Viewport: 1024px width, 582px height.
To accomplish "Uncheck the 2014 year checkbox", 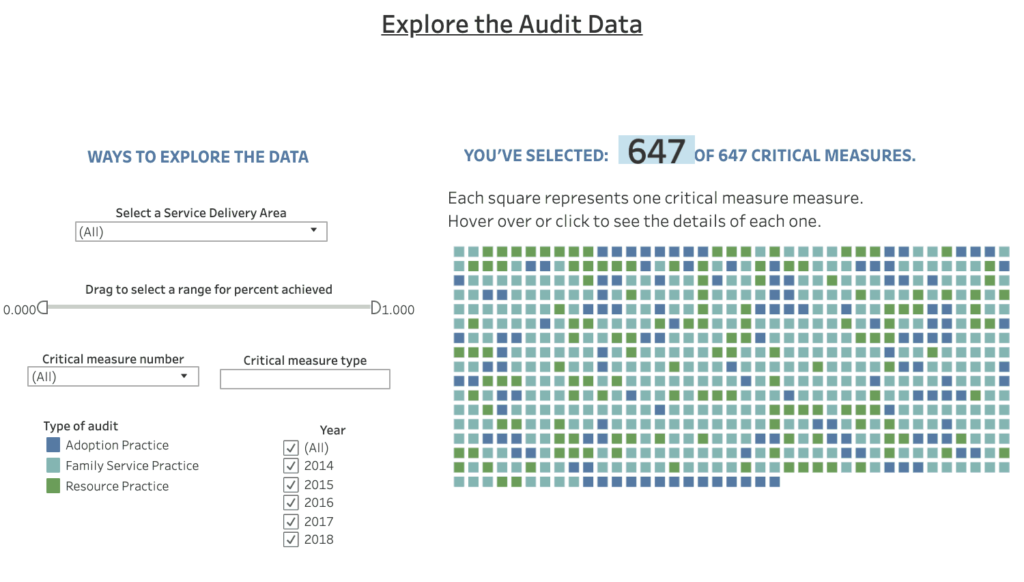I will [291, 466].
